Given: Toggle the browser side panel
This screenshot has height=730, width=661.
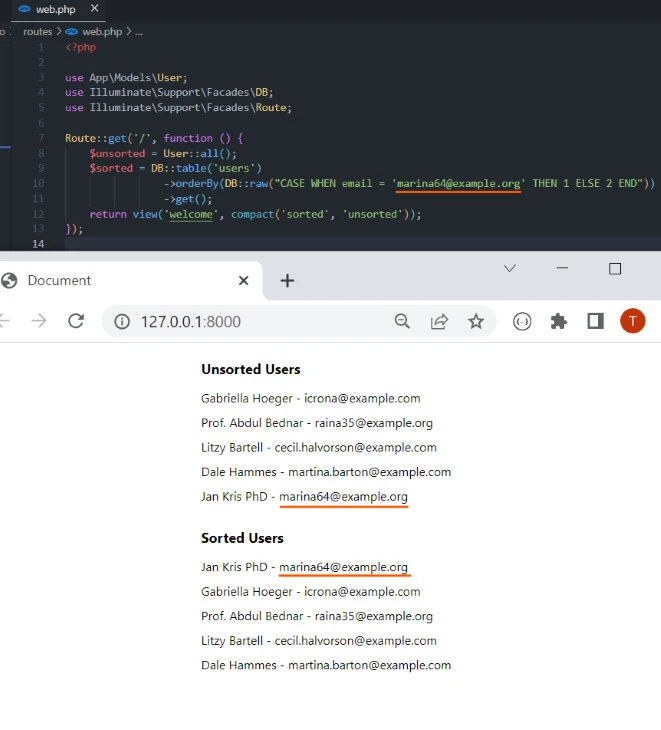Looking at the screenshot, I should [595, 321].
